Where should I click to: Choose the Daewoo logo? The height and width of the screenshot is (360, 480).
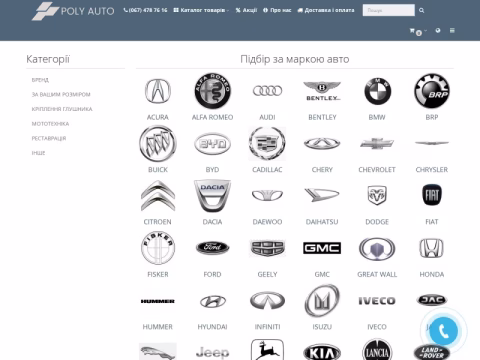point(267,195)
